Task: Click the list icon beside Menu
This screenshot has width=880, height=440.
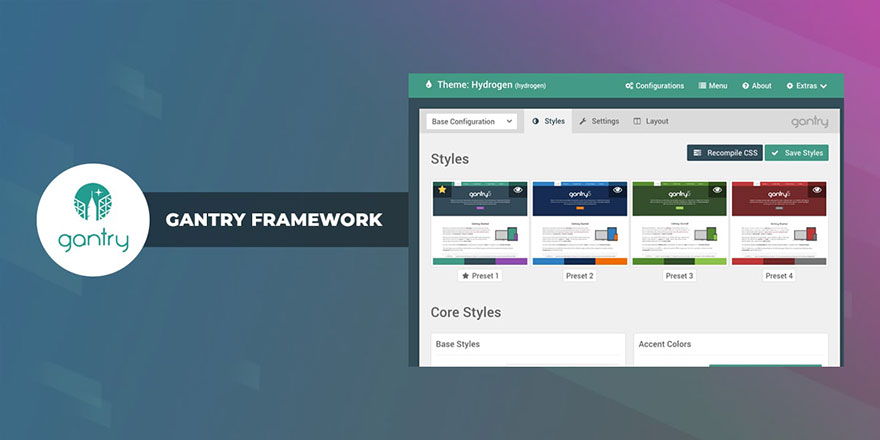Action: [x=702, y=86]
